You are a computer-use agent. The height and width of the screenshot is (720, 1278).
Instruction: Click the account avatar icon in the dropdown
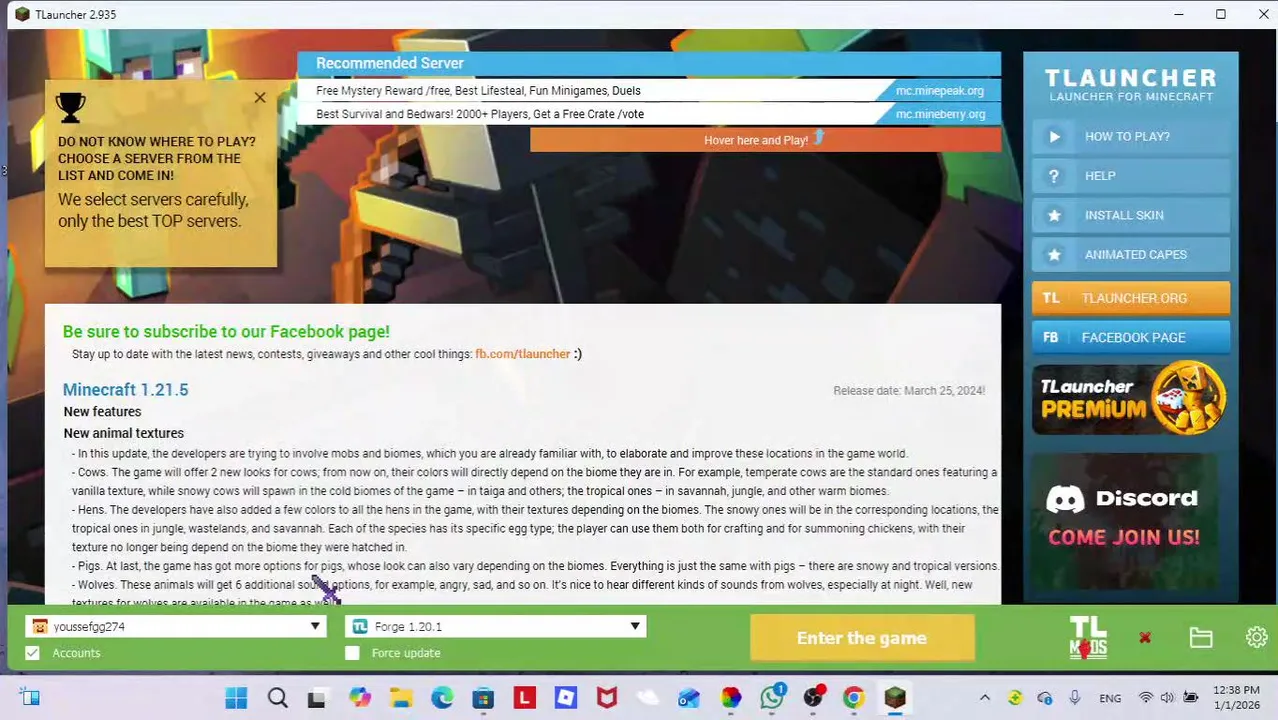click(40, 627)
